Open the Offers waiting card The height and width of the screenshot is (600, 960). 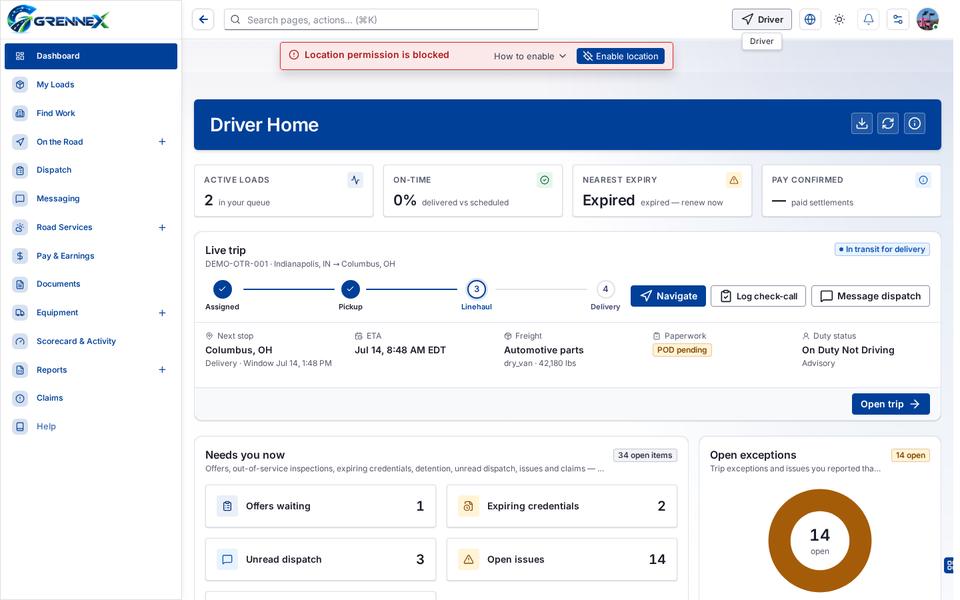320,506
